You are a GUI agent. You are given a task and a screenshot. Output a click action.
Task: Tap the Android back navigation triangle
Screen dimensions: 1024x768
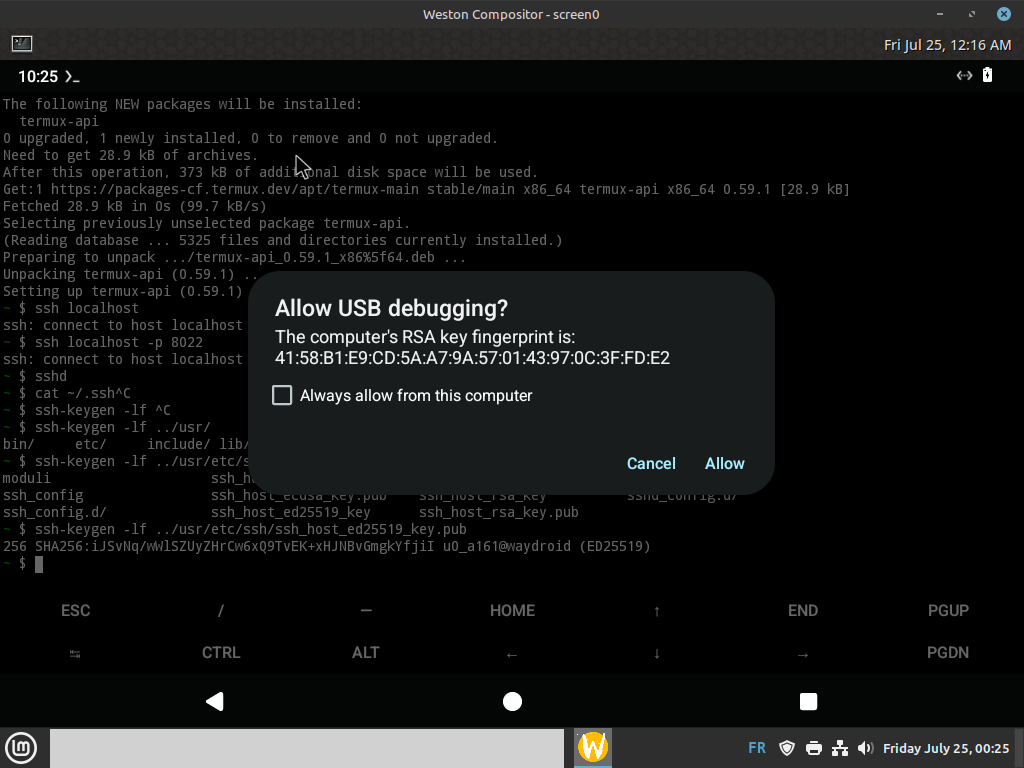coord(214,701)
